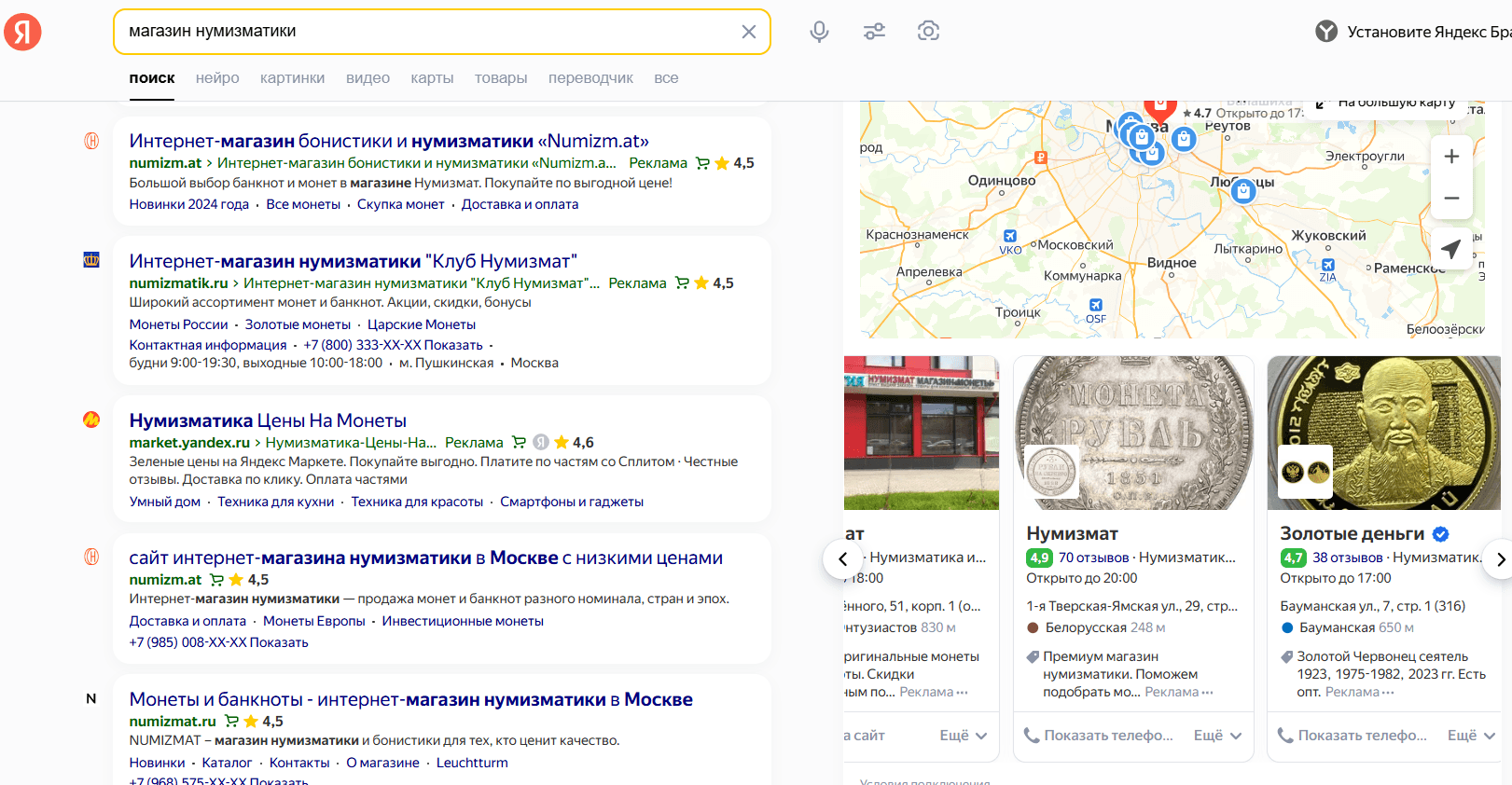This screenshot has width=1512, height=785.
Task: Click the Yandex Market favicon
Action: click(91, 420)
